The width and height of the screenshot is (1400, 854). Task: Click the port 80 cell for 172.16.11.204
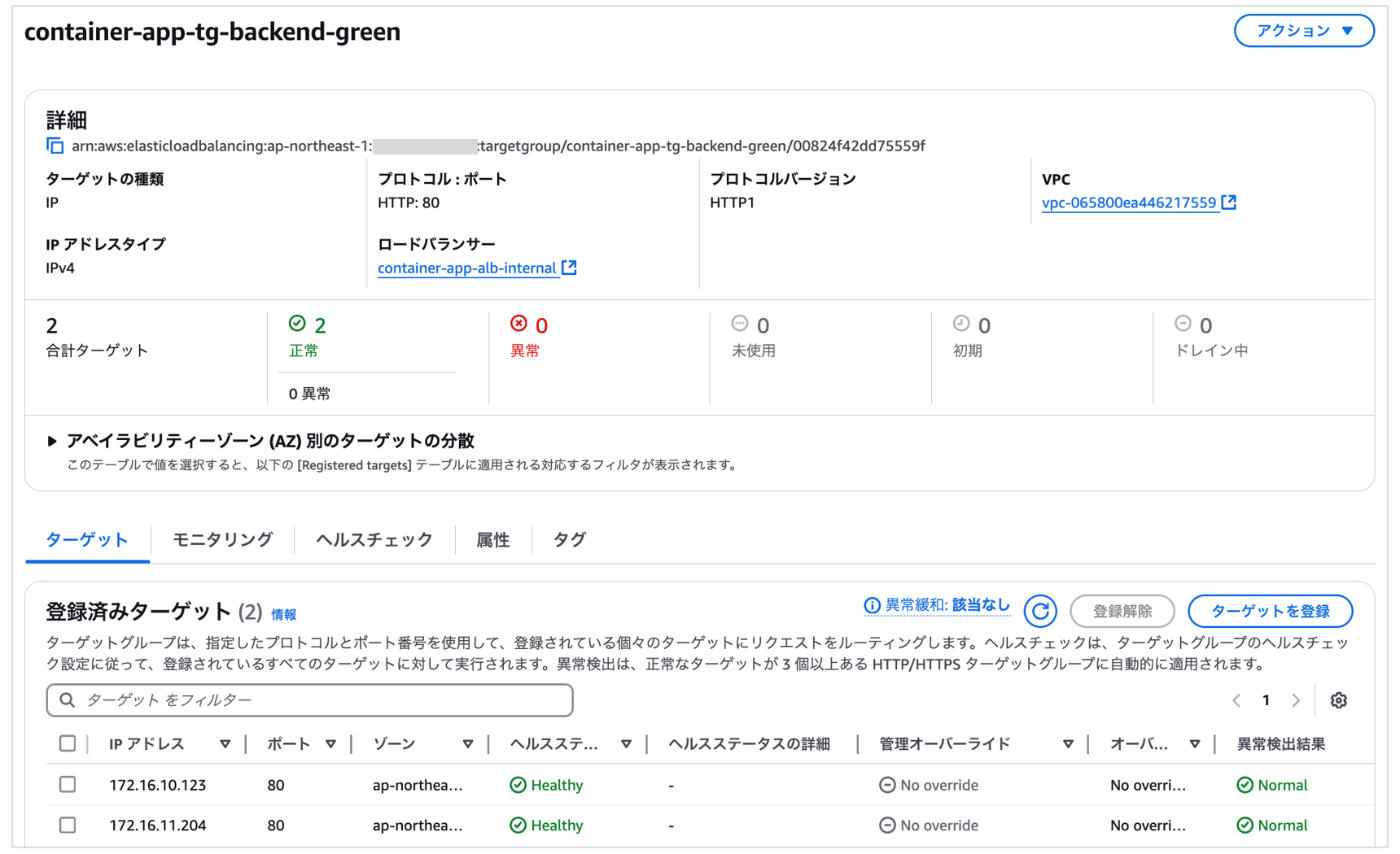click(276, 825)
